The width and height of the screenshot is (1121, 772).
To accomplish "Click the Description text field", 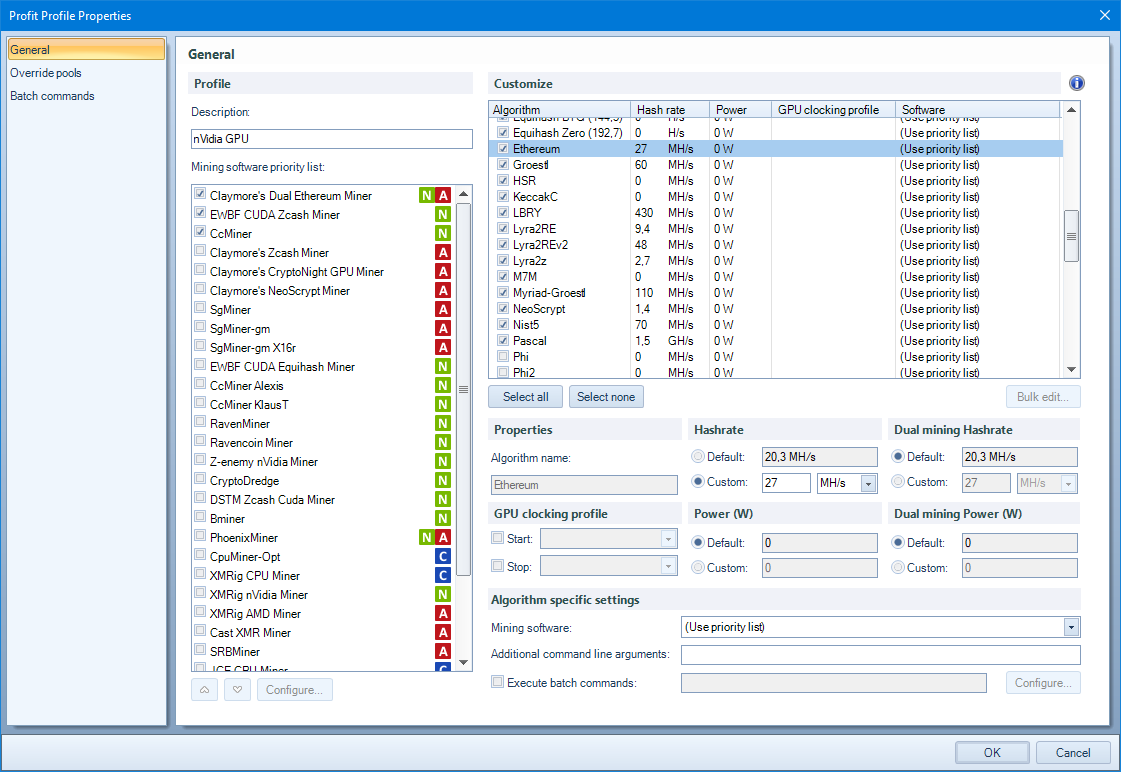I will click(x=332, y=139).
